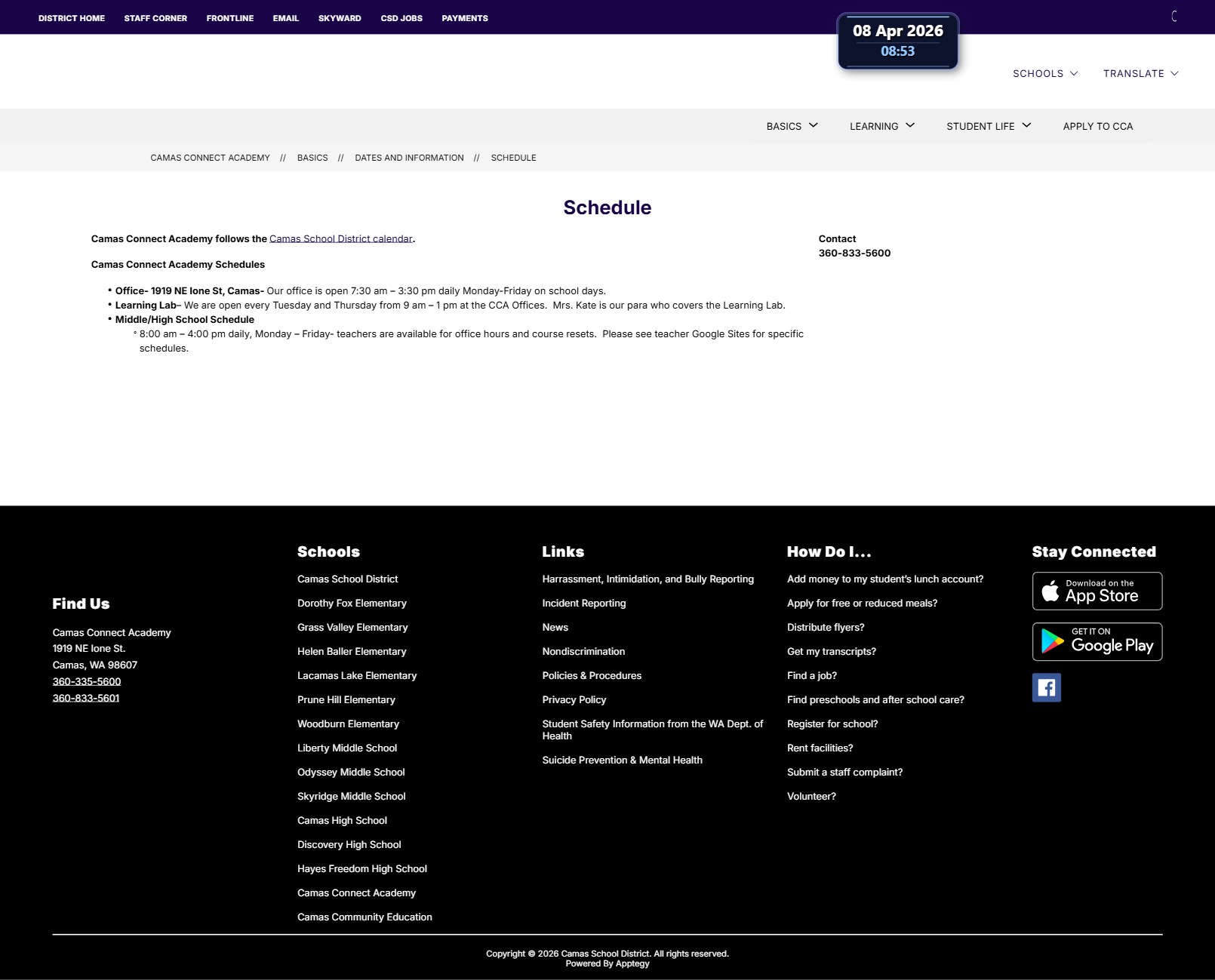The width and height of the screenshot is (1215, 980).
Task: Click Camas Connect Academy breadcrumb
Action: point(210,158)
